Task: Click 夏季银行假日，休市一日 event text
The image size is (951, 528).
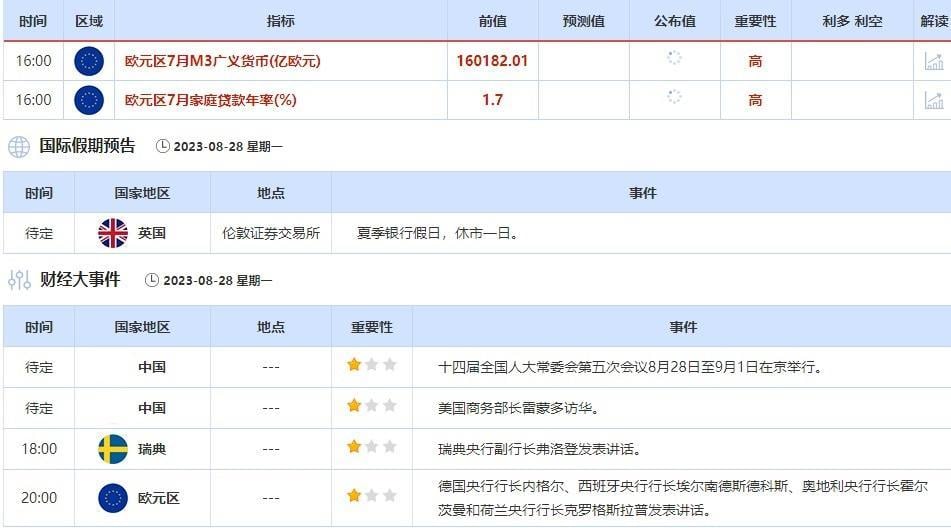Action: tap(439, 233)
